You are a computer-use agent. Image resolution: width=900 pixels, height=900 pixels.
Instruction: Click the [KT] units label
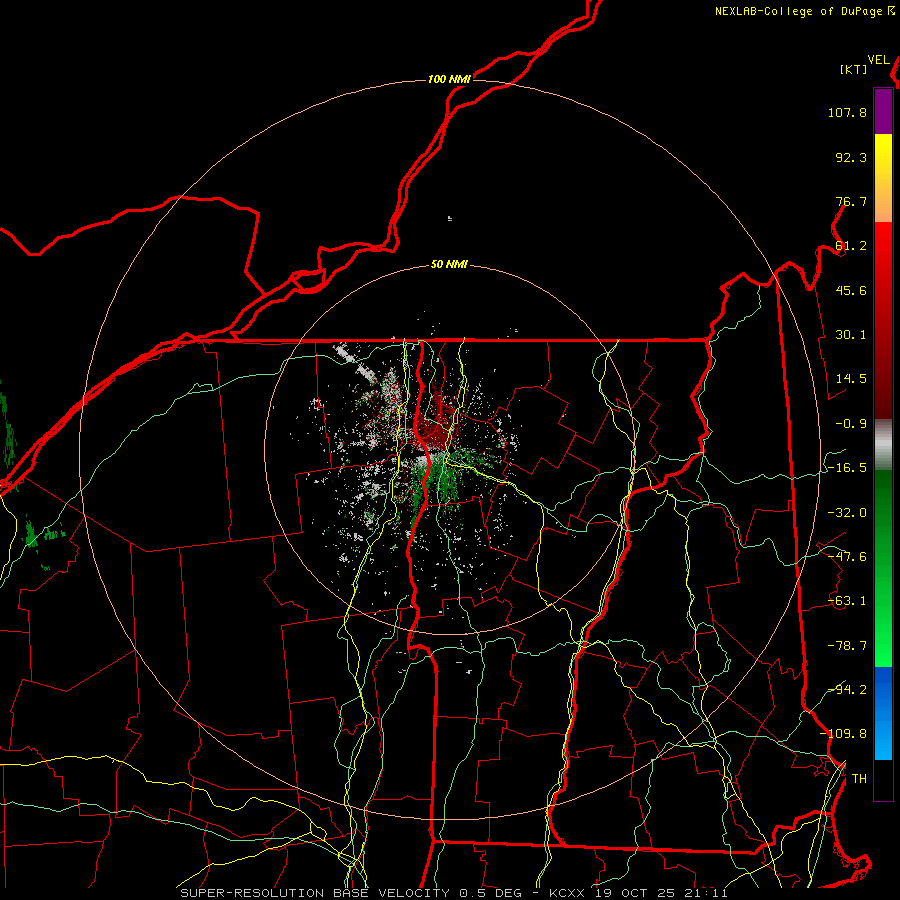pos(854,70)
